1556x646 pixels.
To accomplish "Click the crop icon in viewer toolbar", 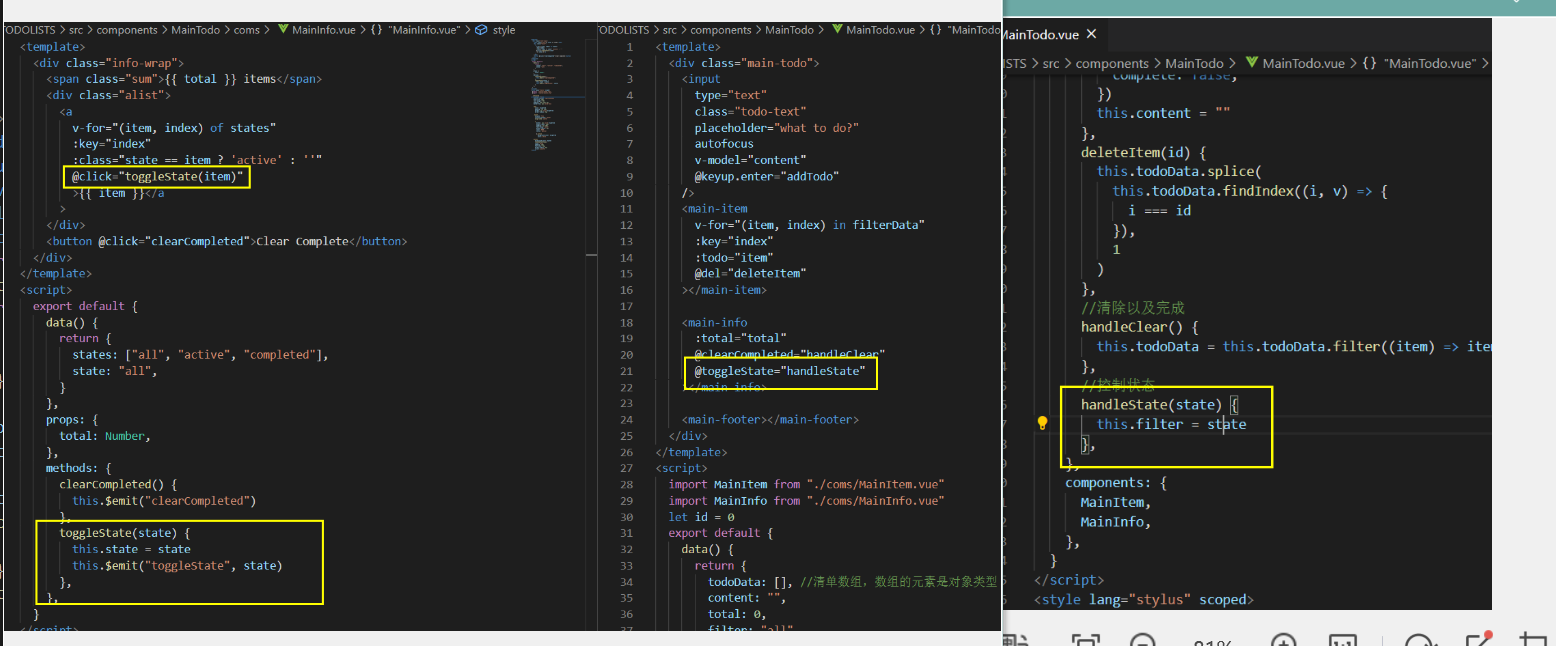I will pyautogui.click(x=1532, y=641).
